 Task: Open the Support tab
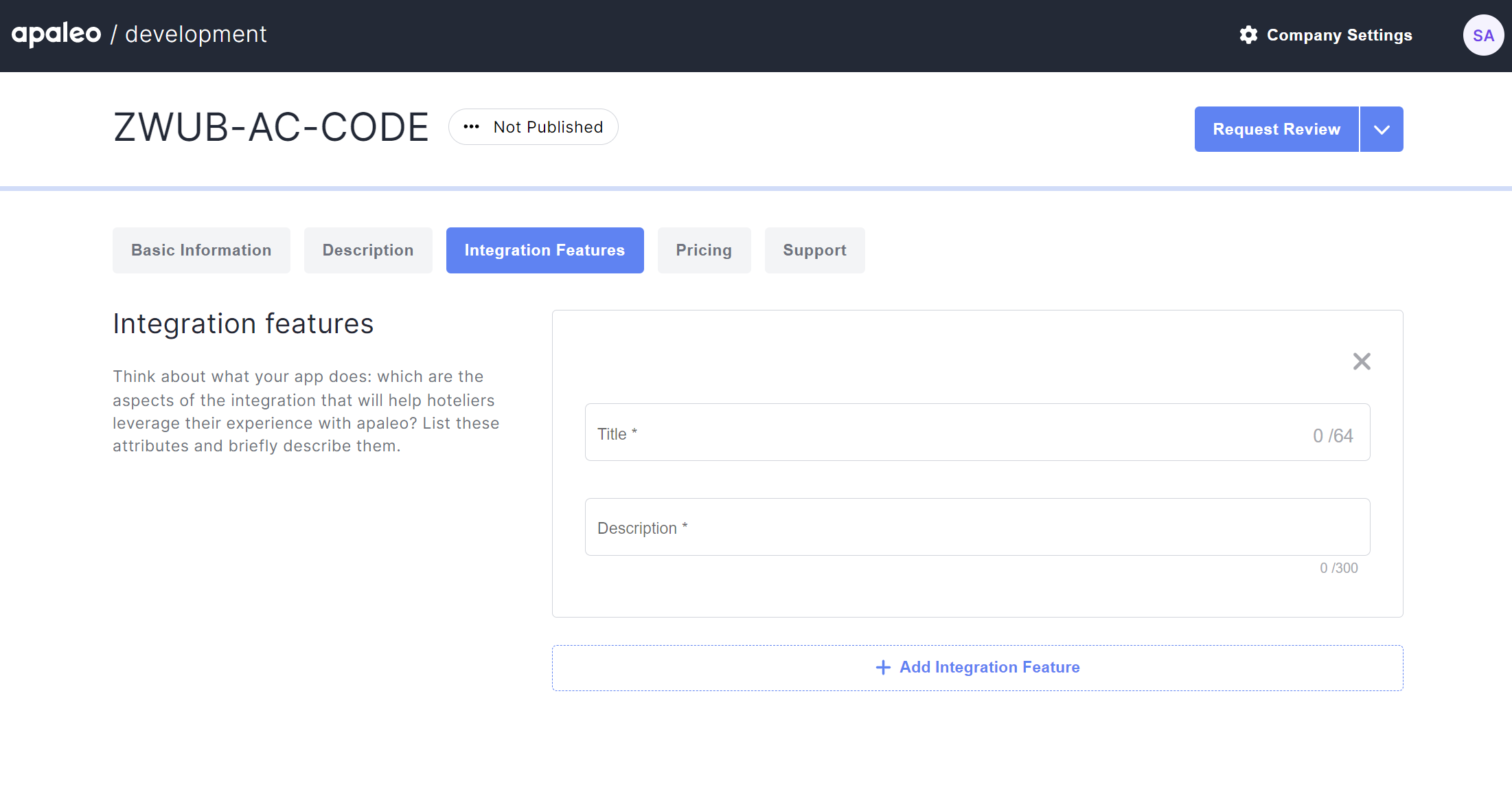click(x=814, y=250)
